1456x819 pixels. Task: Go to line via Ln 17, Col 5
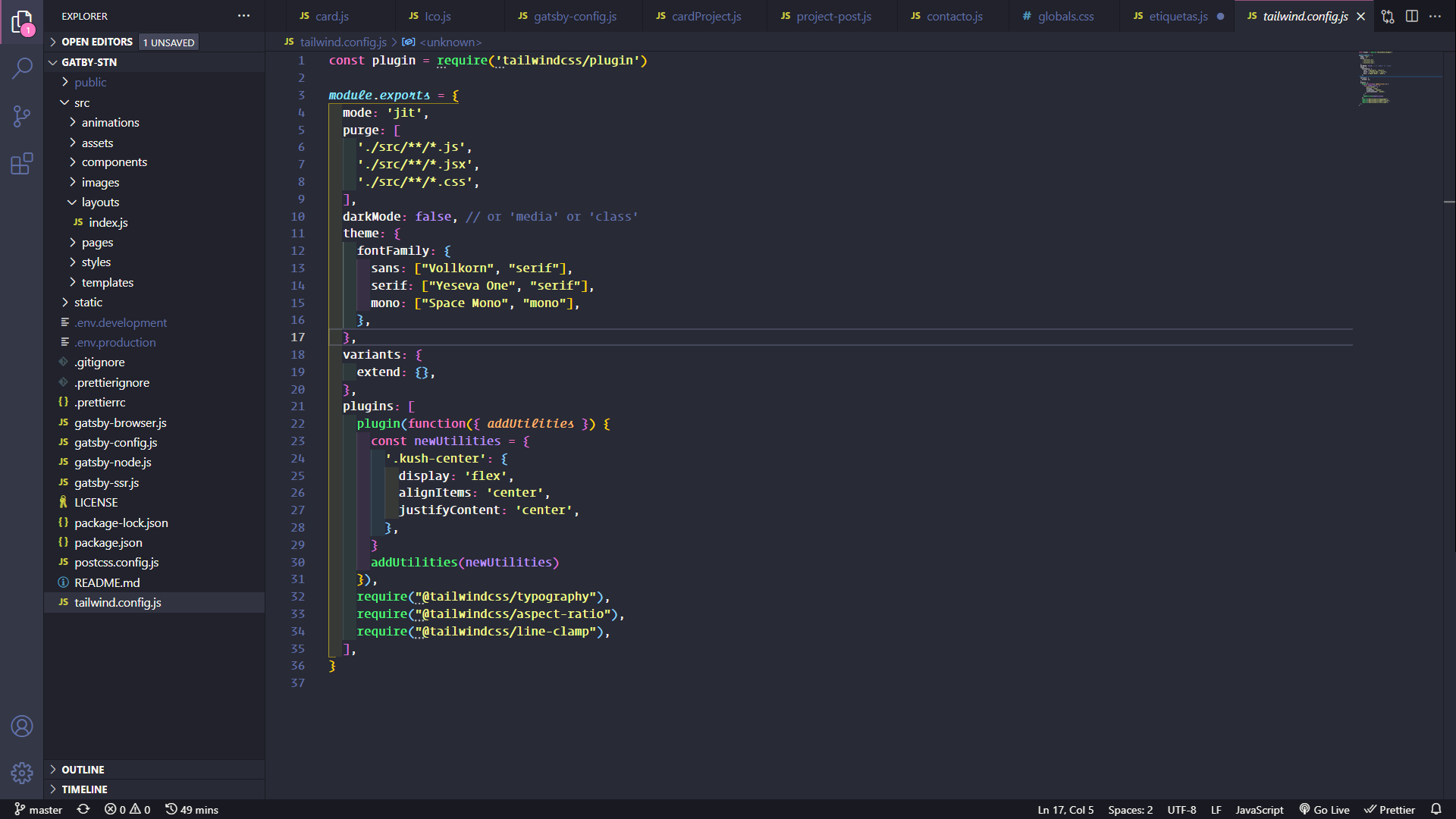point(1065,809)
